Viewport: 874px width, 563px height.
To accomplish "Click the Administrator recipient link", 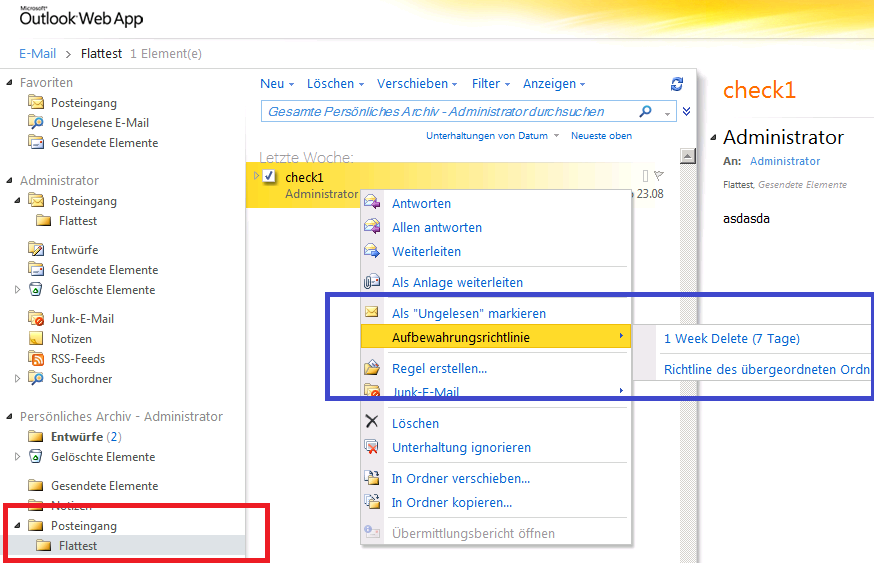I will point(784,161).
